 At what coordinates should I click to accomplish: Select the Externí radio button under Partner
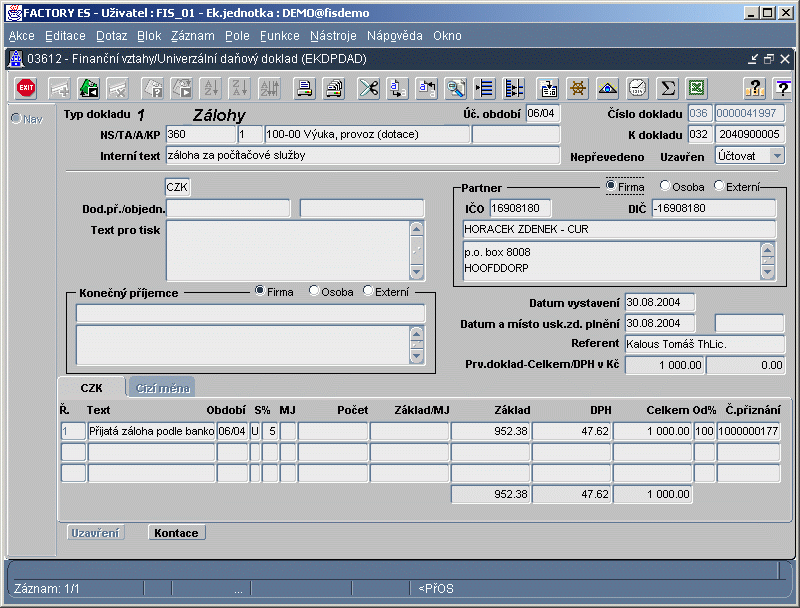point(720,186)
